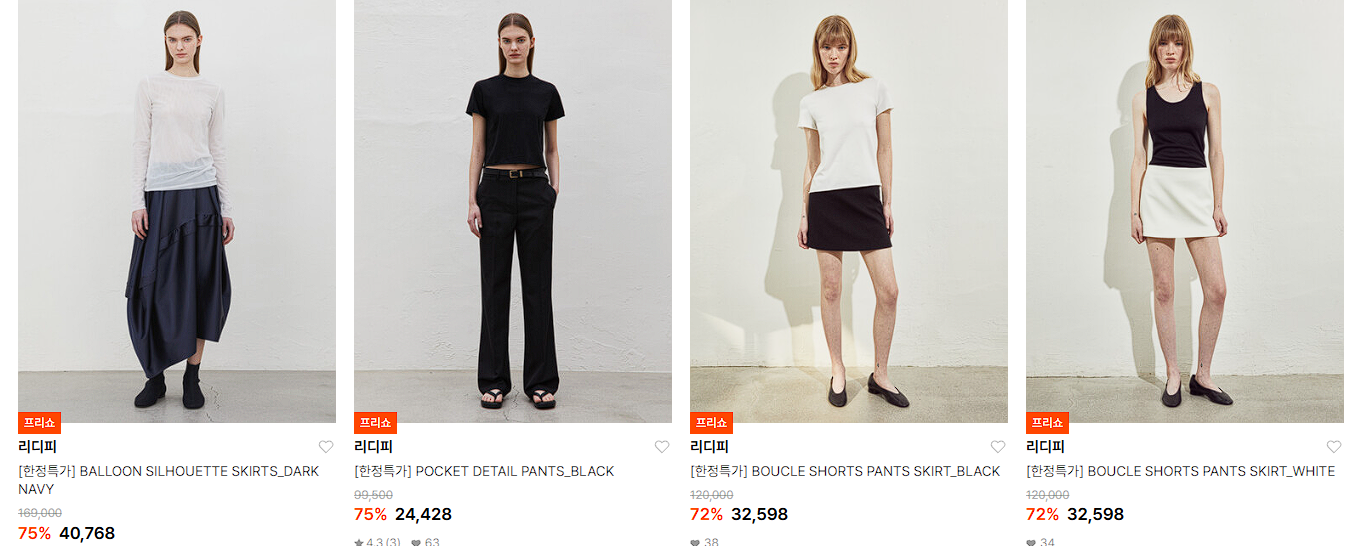Open POCKET DETAIL PANTS_BLACK title link

484,471
